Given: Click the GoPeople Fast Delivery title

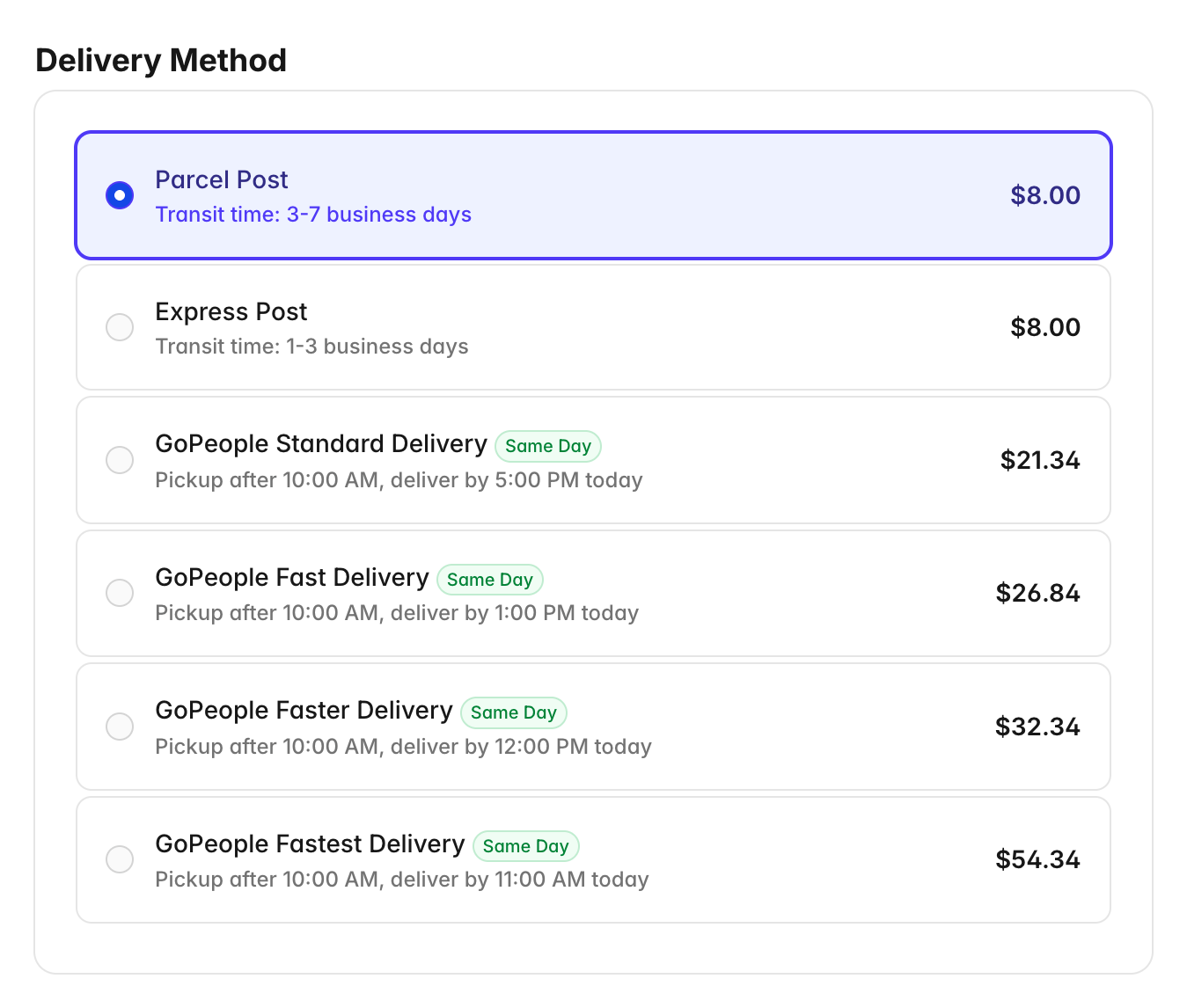Looking at the screenshot, I should (292, 577).
